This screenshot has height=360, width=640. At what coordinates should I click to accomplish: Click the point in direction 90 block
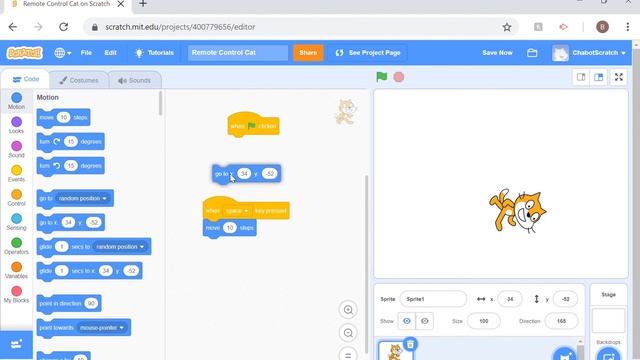69,304
